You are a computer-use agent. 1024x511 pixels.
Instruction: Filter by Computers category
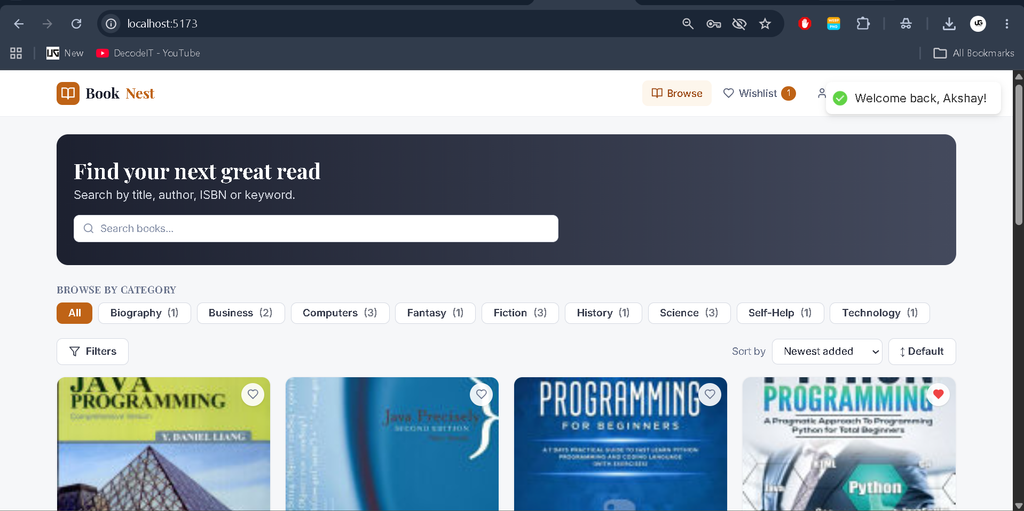pos(340,313)
